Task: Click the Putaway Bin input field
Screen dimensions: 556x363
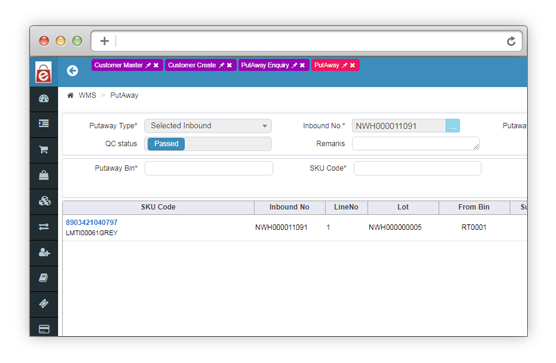Action: tap(208, 168)
